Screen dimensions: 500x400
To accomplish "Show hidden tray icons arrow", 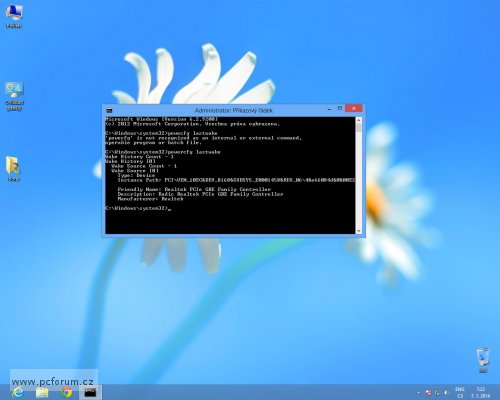I will (x=419, y=393).
